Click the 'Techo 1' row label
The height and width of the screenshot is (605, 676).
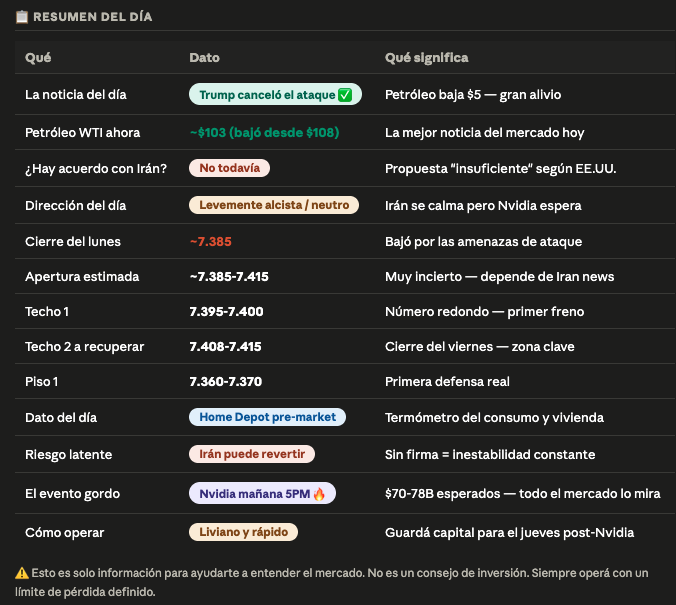click(x=47, y=311)
